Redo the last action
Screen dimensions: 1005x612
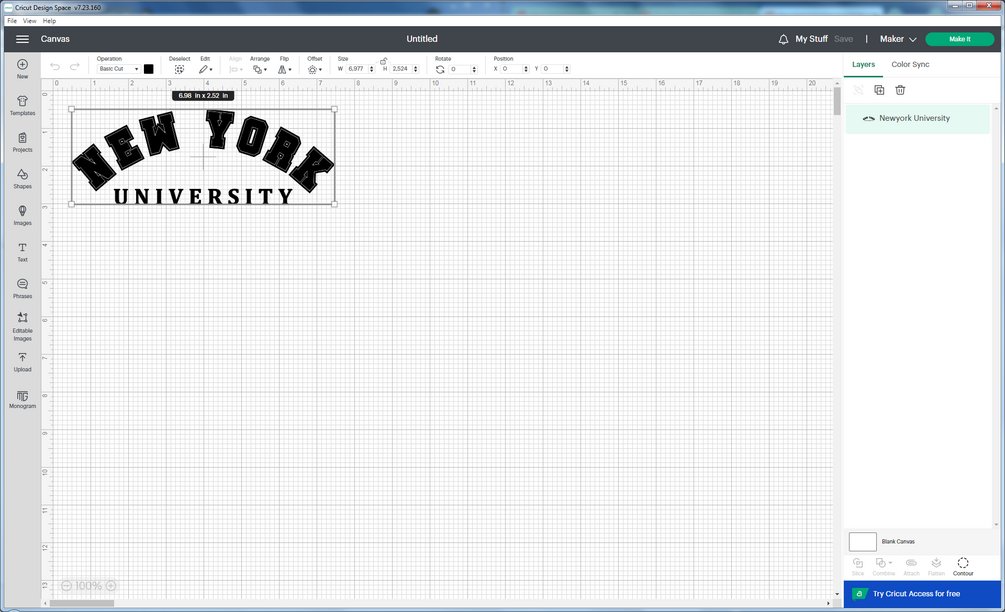tap(74, 67)
